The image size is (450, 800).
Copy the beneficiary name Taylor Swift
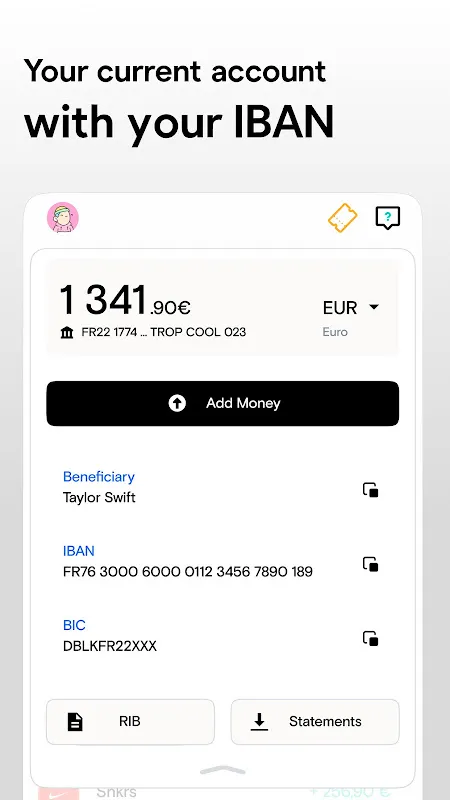point(370,490)
